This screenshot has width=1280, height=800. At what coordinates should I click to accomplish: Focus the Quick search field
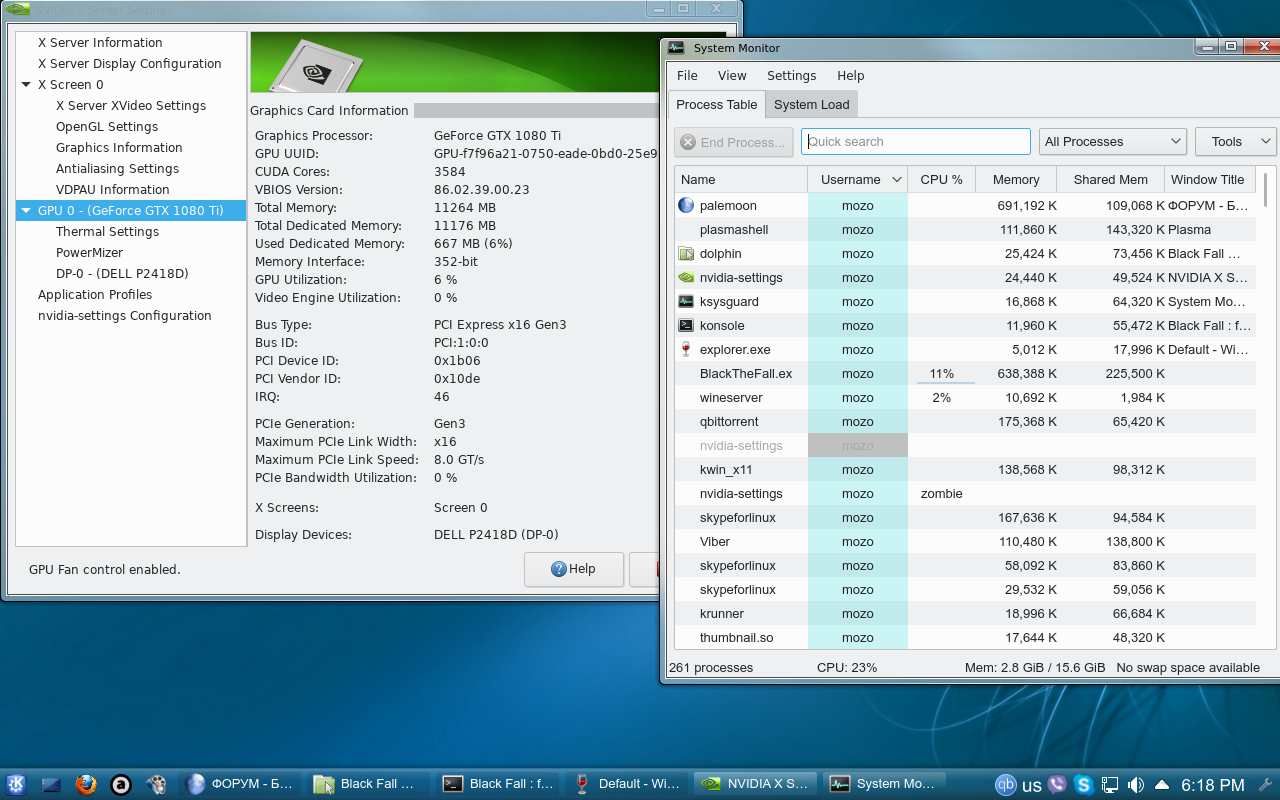coord(916,142)
